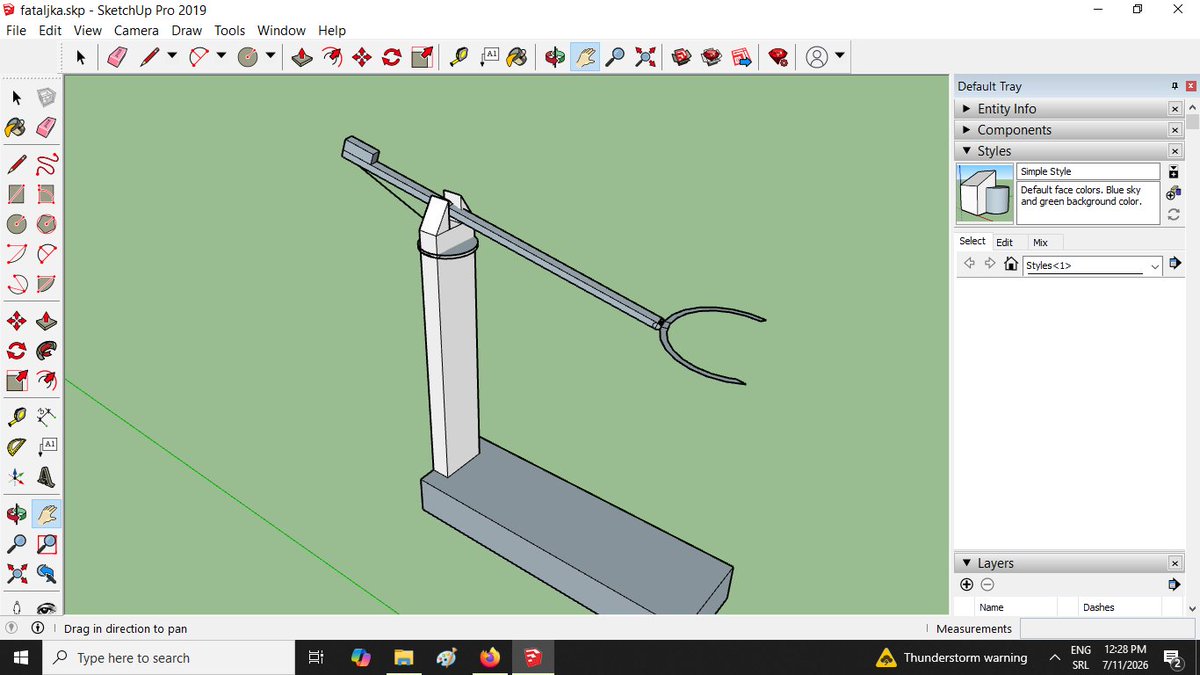Select the Orbit tool in the top toolbar
This screenshot has height=675, width=1200.
click(x=555, y=57)
